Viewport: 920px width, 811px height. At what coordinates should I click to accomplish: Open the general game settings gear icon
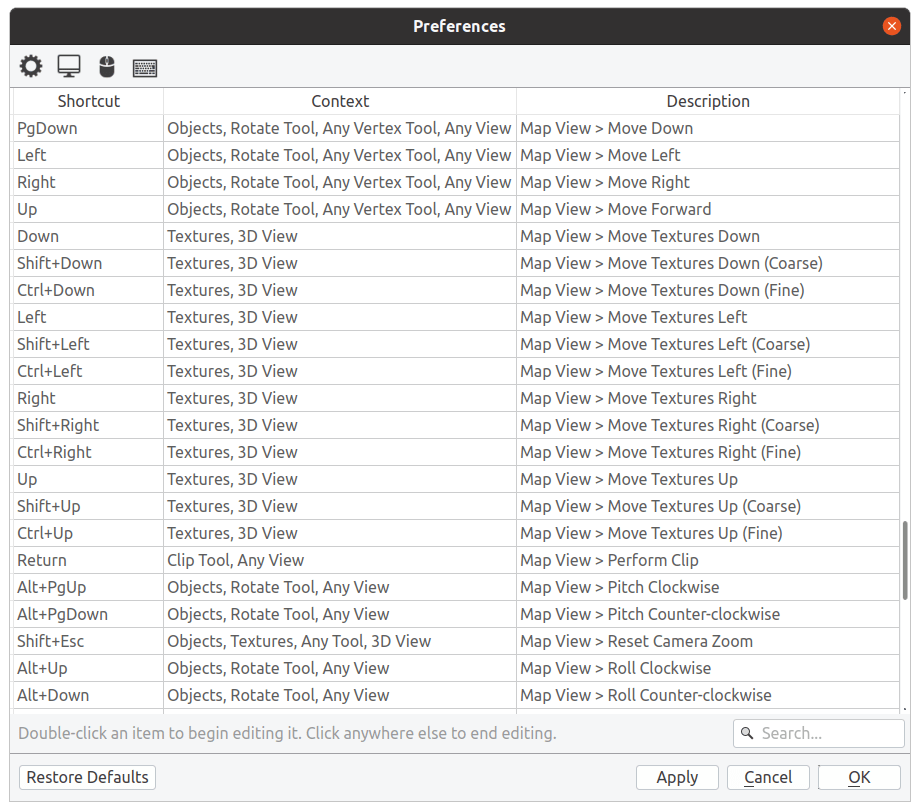[31, 67]
